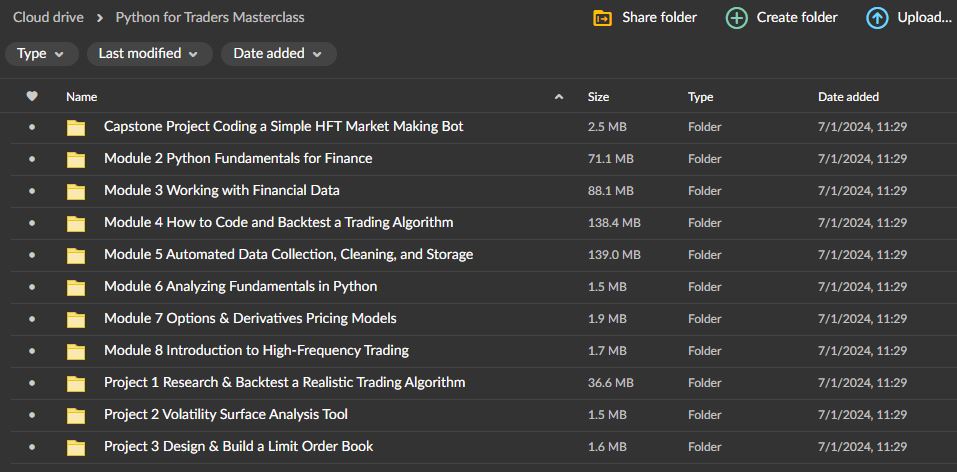Click the Name column sort arrow
Screen dimensions: 957x472
558,97
